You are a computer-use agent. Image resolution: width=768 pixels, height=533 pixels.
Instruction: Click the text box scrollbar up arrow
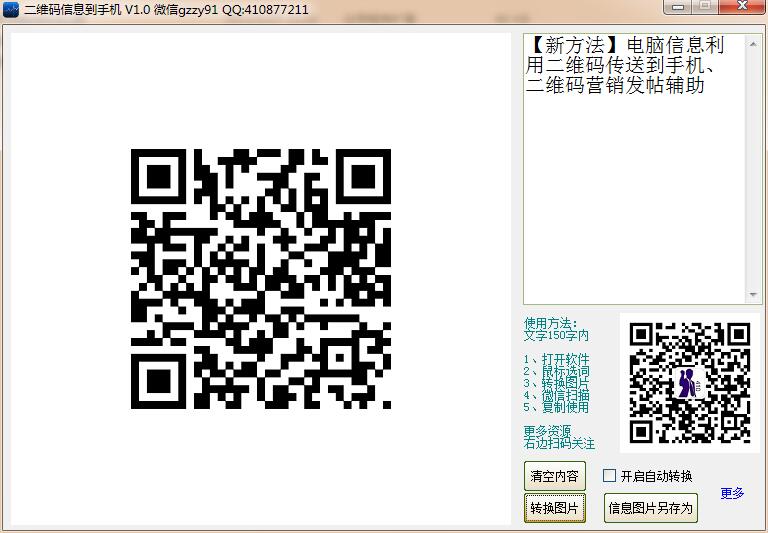[x=753, y=44]
